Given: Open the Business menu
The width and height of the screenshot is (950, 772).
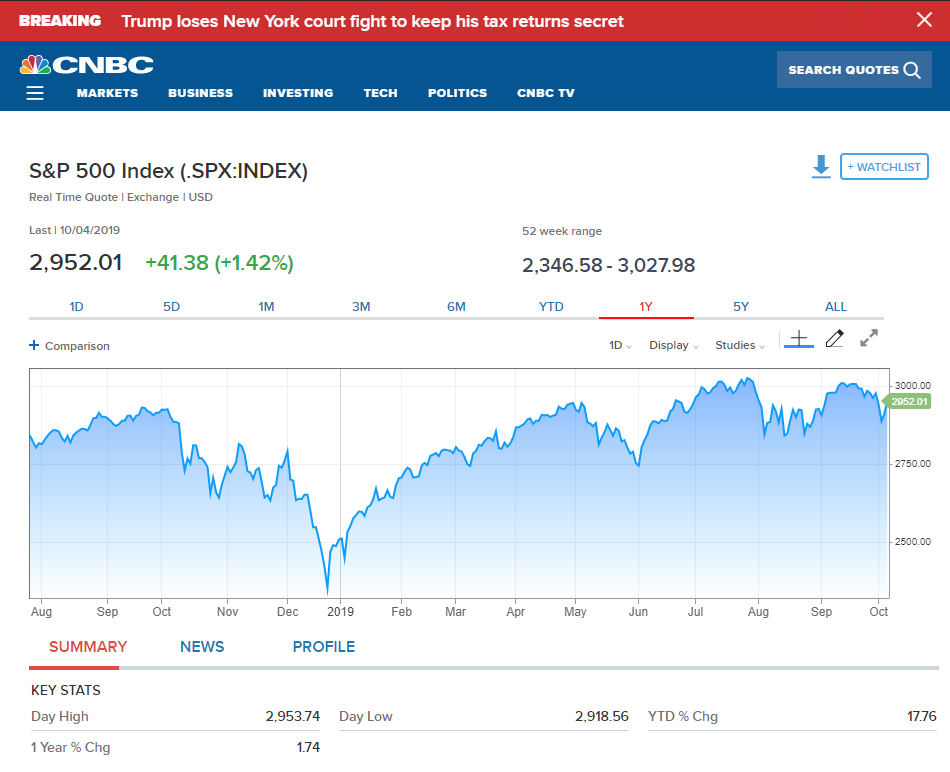Looking at the screenshot, I should click(201, 93).
